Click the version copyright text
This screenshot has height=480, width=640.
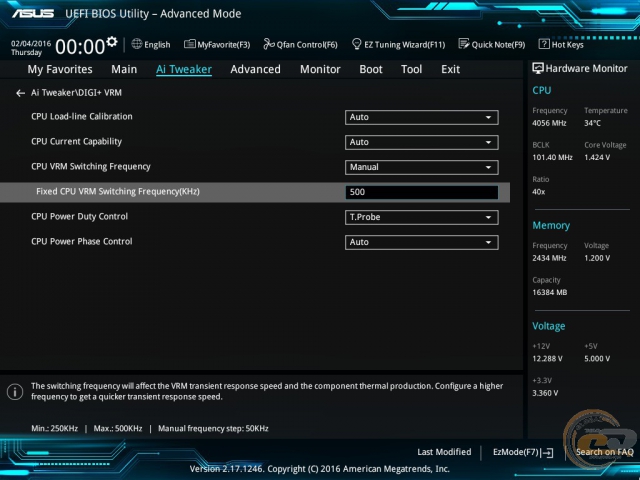(x=320, y=469)
